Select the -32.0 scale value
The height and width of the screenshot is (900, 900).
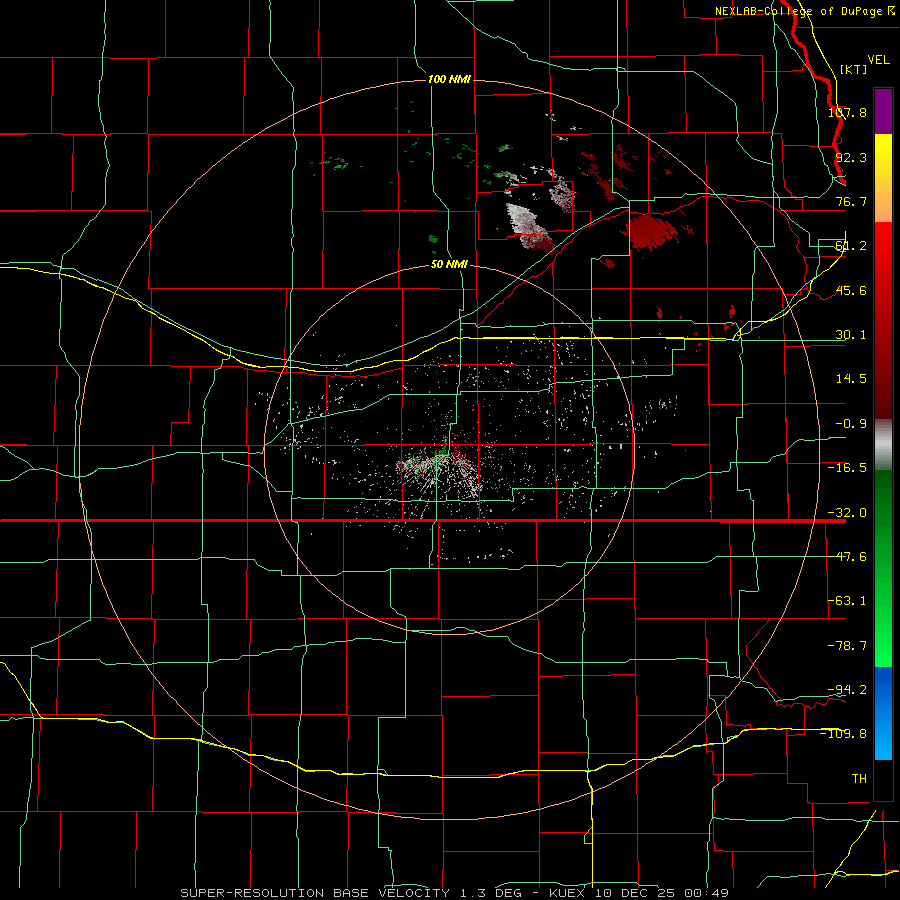847,513
